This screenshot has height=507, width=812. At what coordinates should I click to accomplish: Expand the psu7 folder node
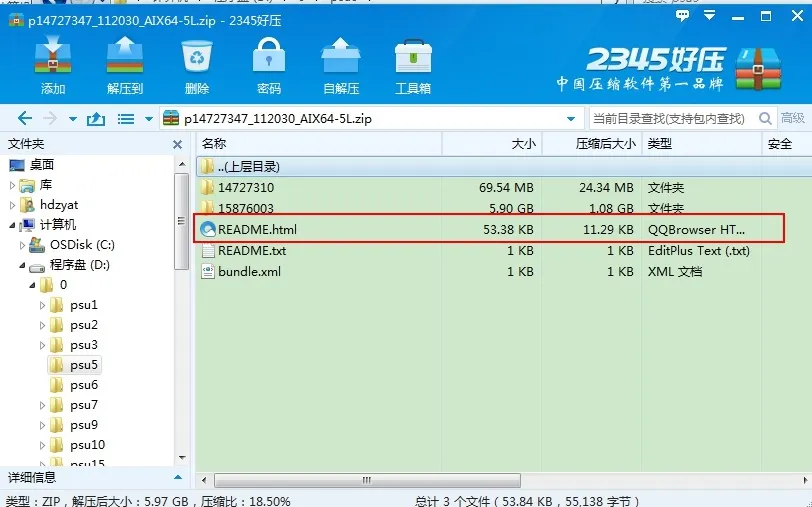(x=42, y=405)
